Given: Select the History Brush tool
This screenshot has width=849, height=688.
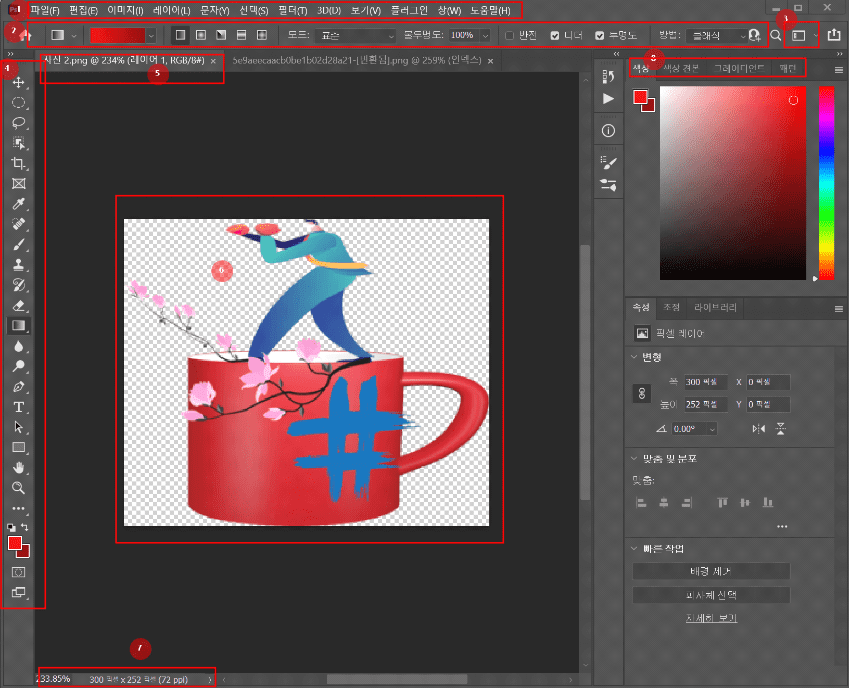Looking at the screenshot, I should (18, 285).
